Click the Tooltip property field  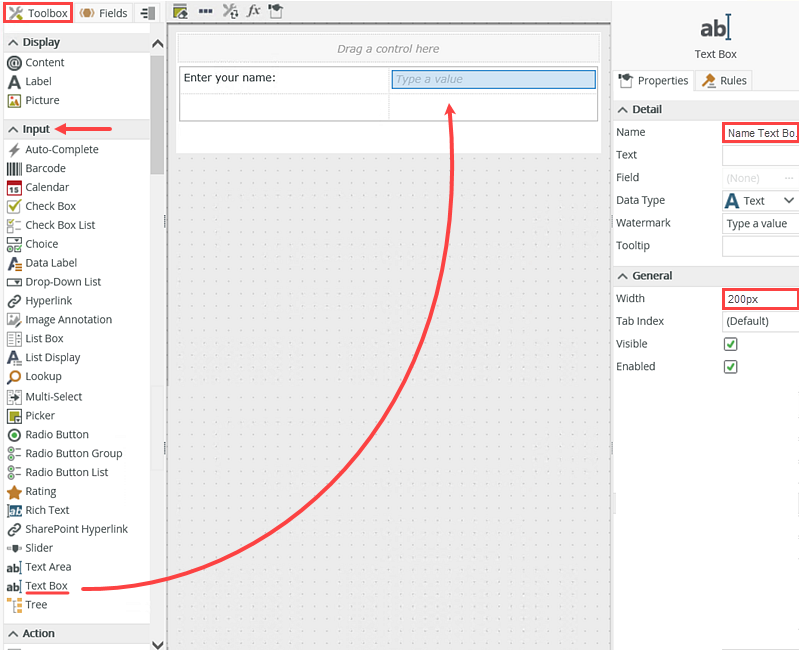(760, 246)
